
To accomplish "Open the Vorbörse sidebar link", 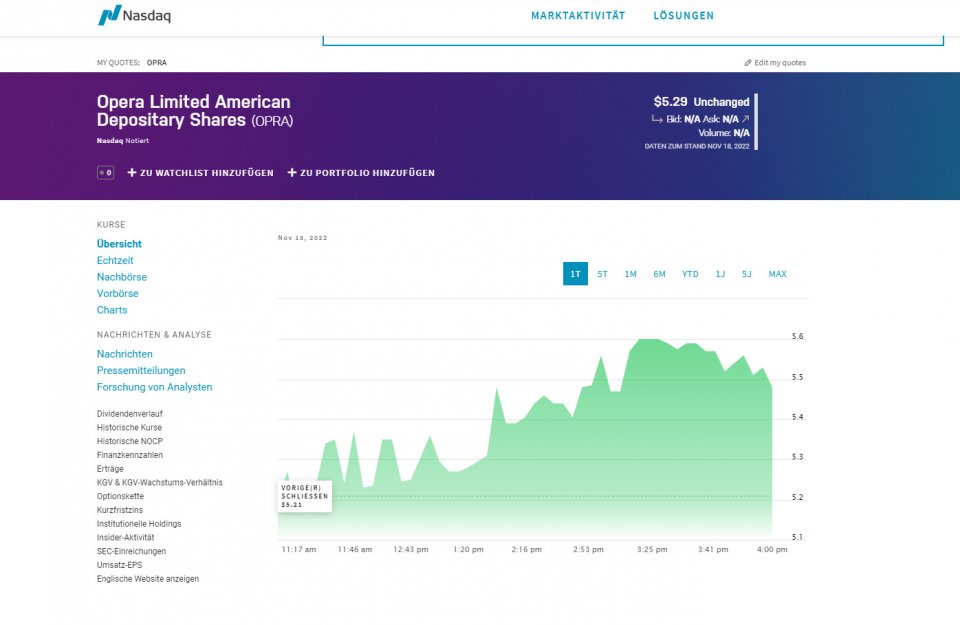I will pyautogui.click(x=118, y=293).
